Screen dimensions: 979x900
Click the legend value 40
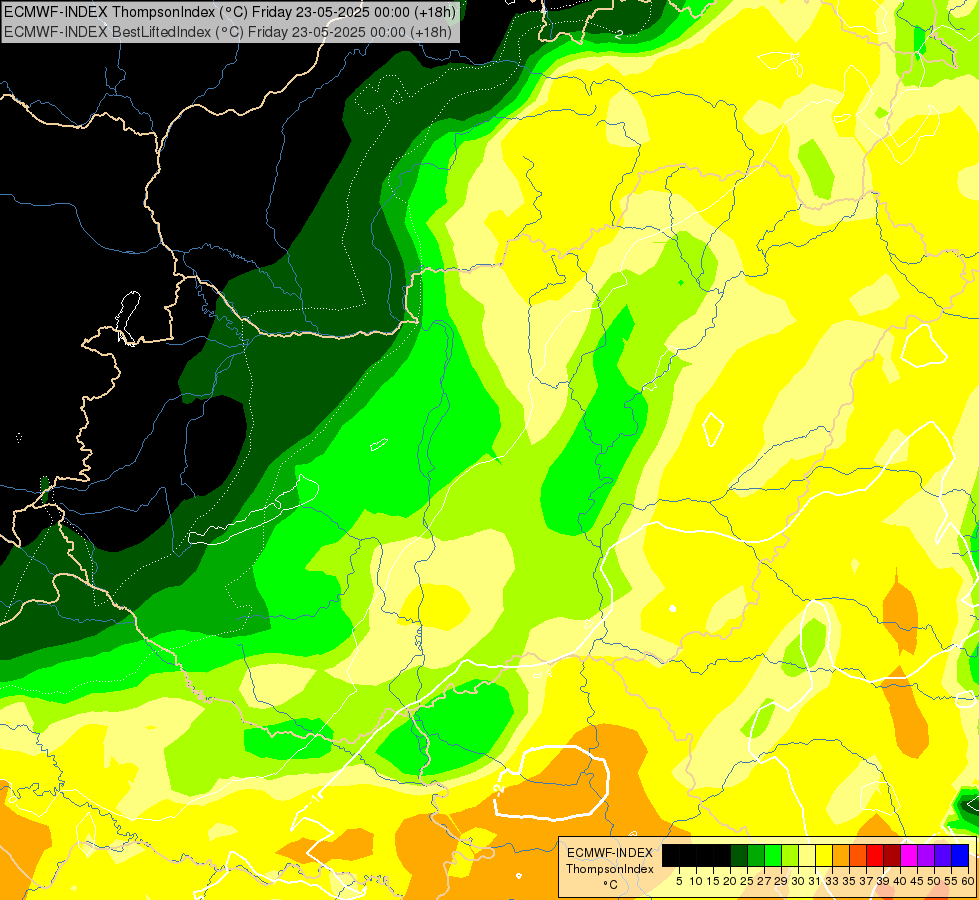[x=900, y=881]
